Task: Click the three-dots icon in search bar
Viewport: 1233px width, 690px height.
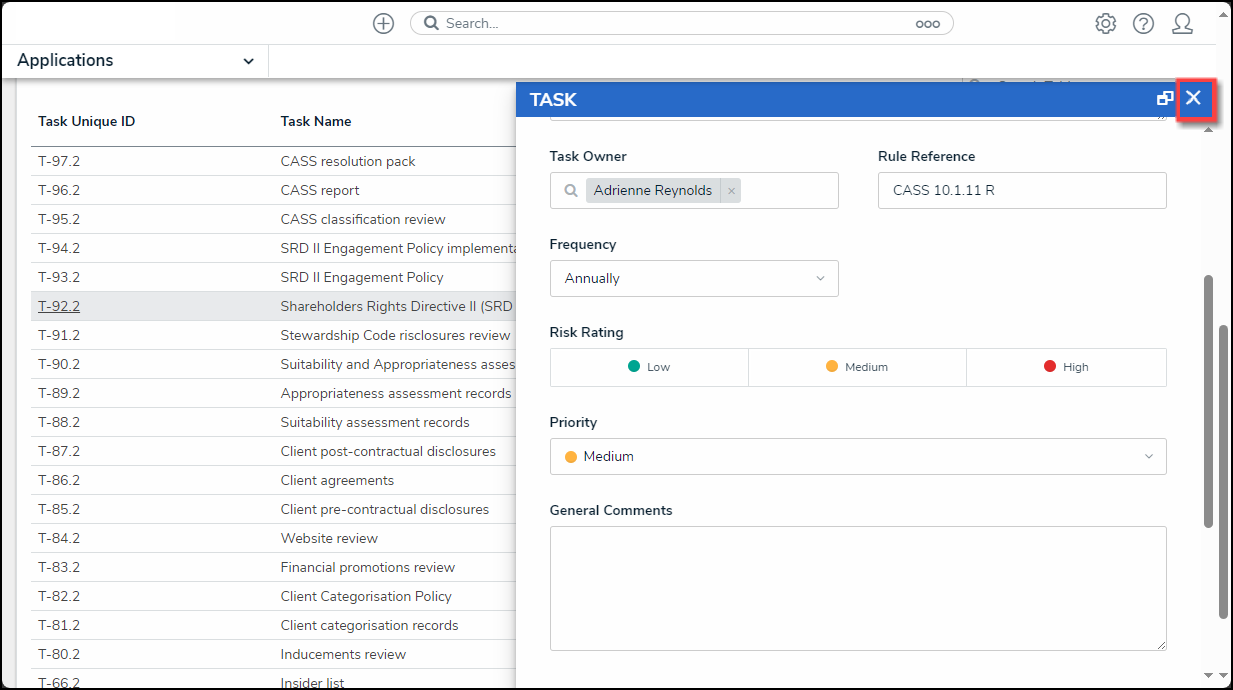Action: click(927, 24)
